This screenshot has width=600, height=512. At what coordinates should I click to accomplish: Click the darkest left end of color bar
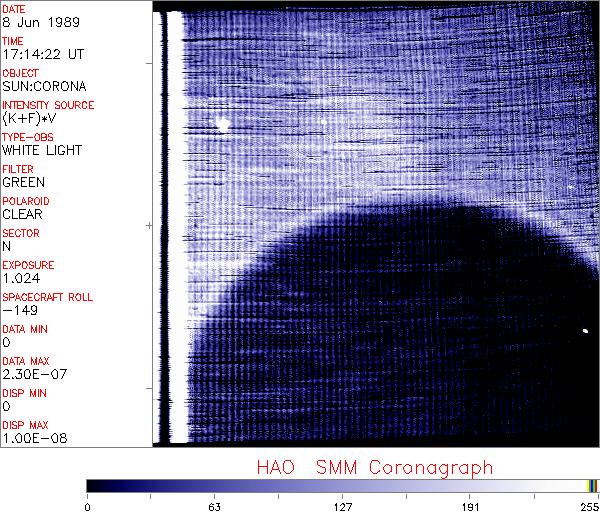point(92,486)
